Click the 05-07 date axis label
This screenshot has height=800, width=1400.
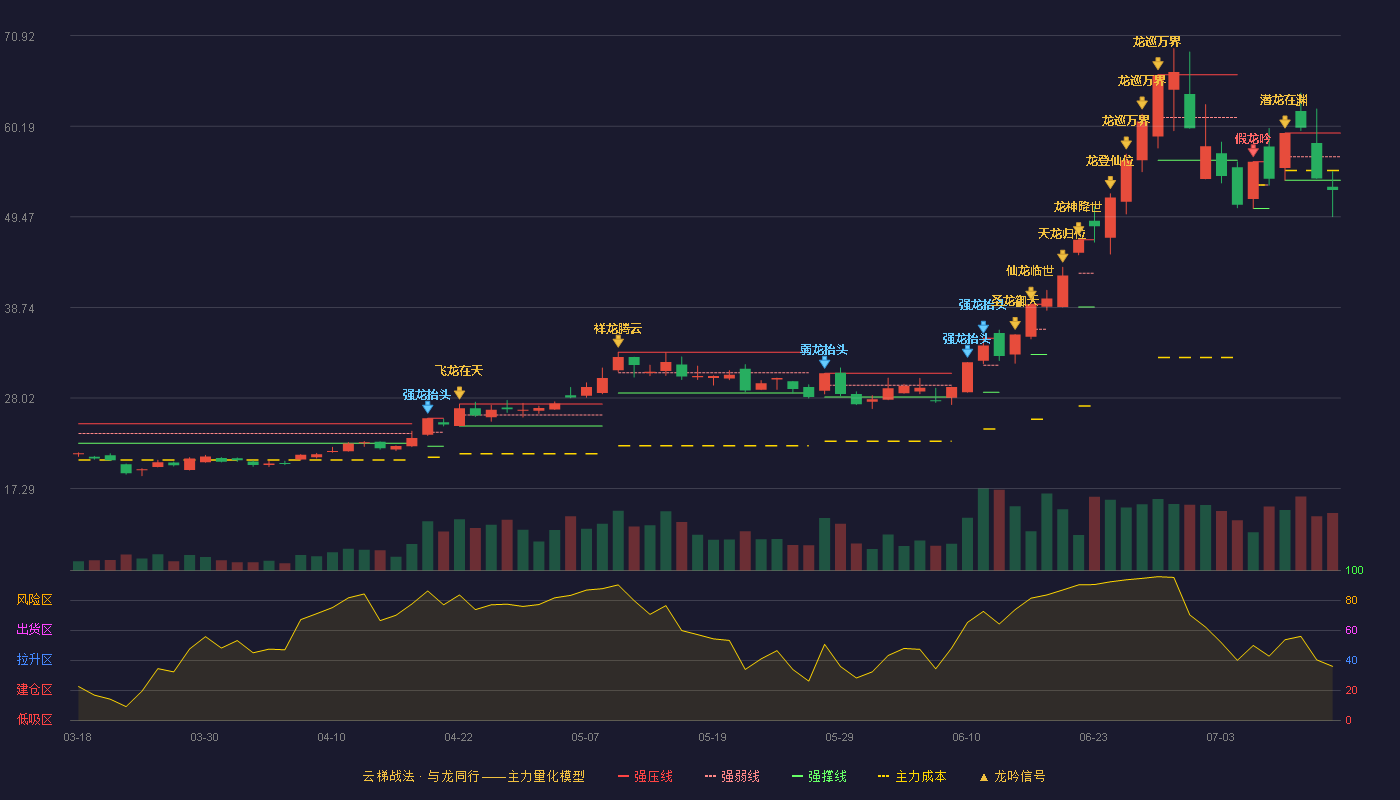tap(585, 737)
